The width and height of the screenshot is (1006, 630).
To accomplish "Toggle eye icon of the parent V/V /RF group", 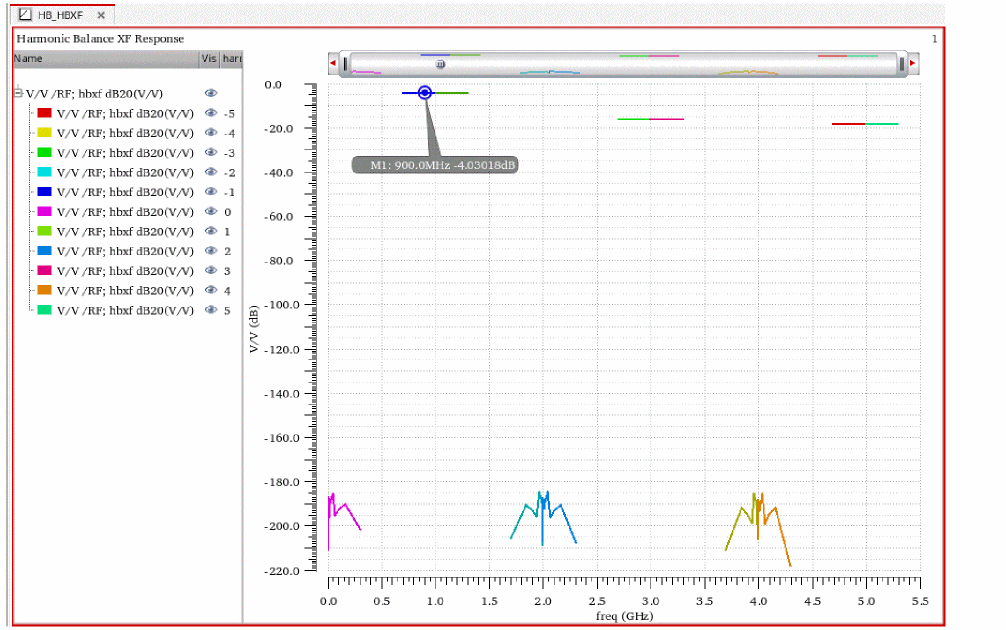I will pos(211,93).
